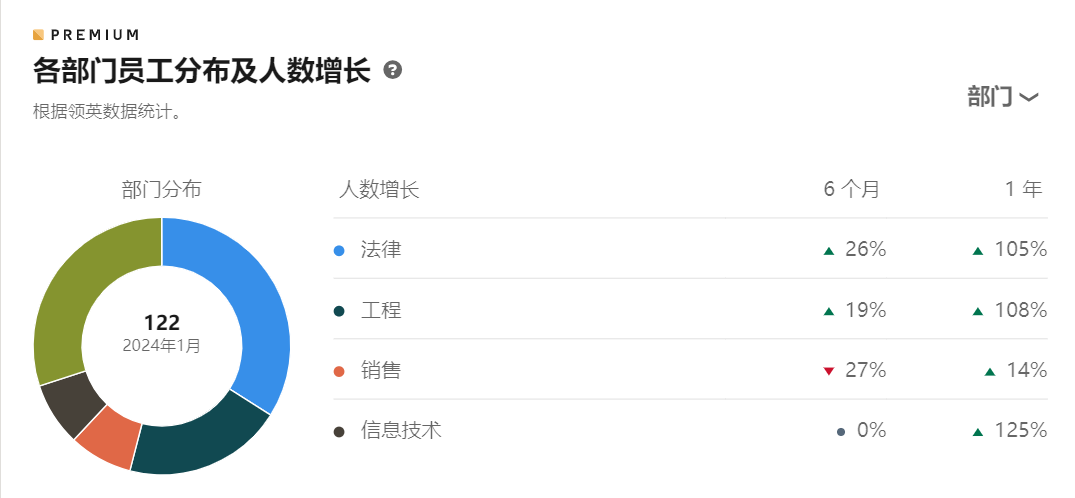Click the 1 年 column header

coord(1024,189)
